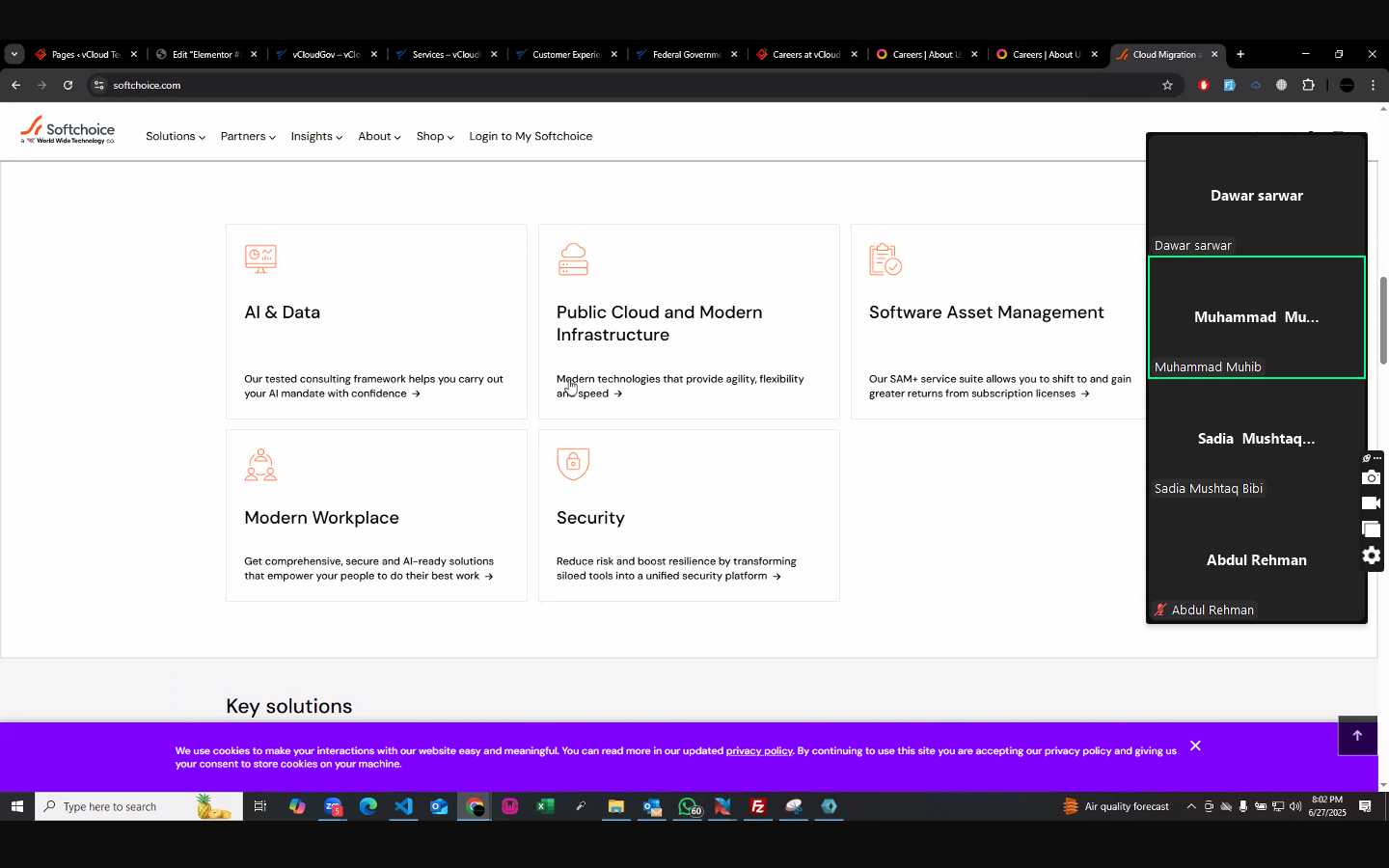Open FileZilla from the taskbar
Viewport: 1389px width, 868px height.
point(758,806)
